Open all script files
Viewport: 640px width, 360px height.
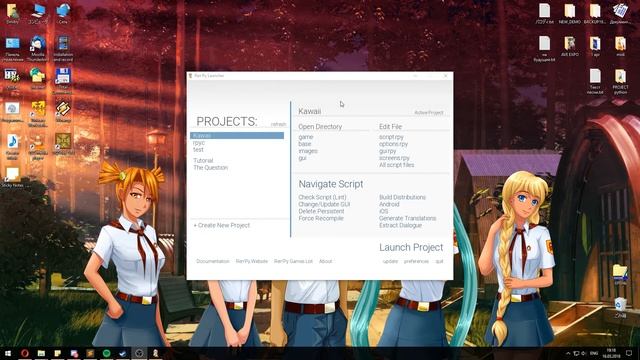(x=396, y=165)
